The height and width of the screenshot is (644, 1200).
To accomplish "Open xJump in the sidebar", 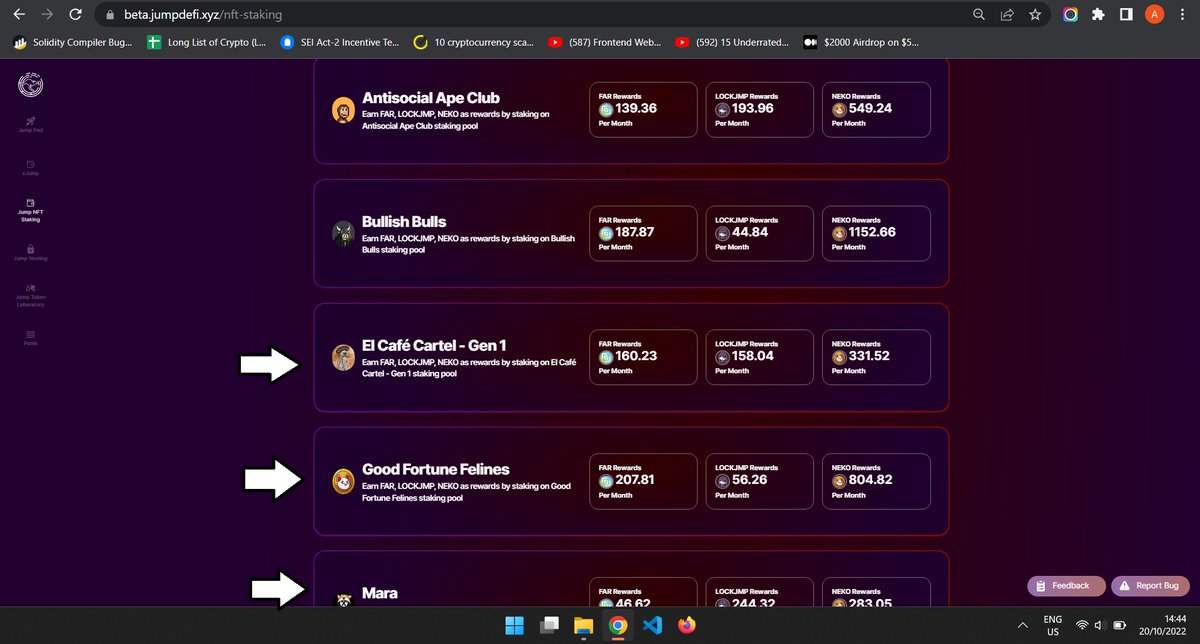I will point(31,168).
